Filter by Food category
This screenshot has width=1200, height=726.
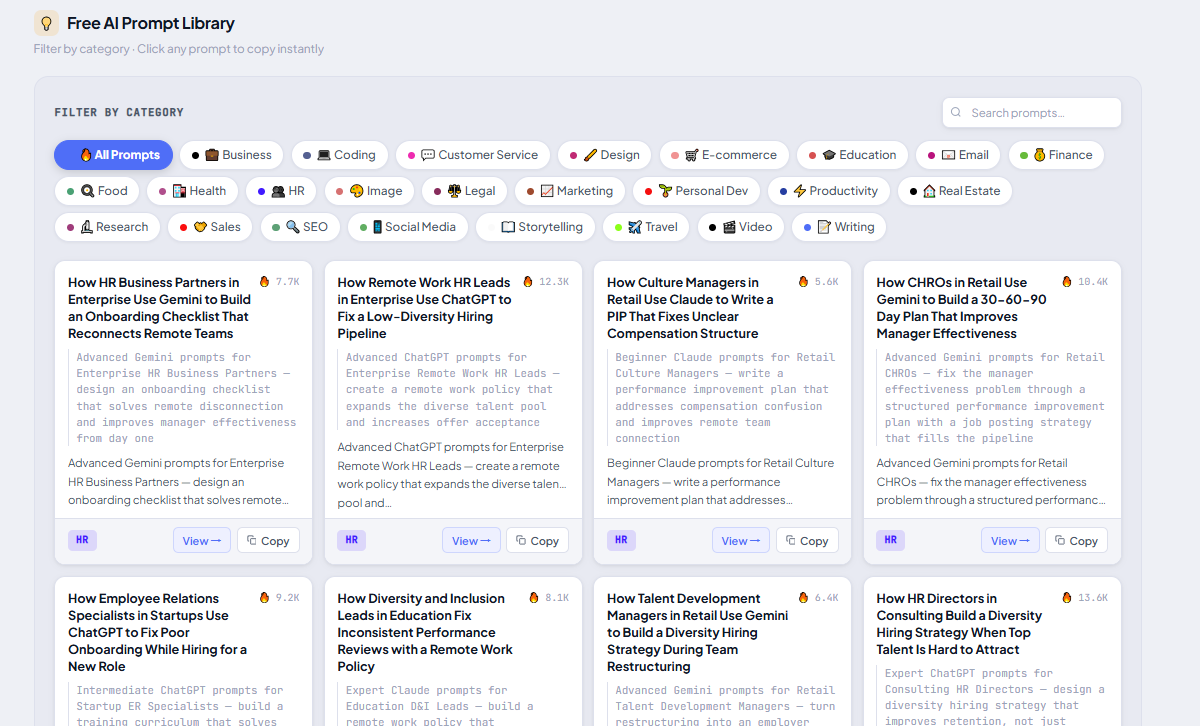click(x=97, y=191)
